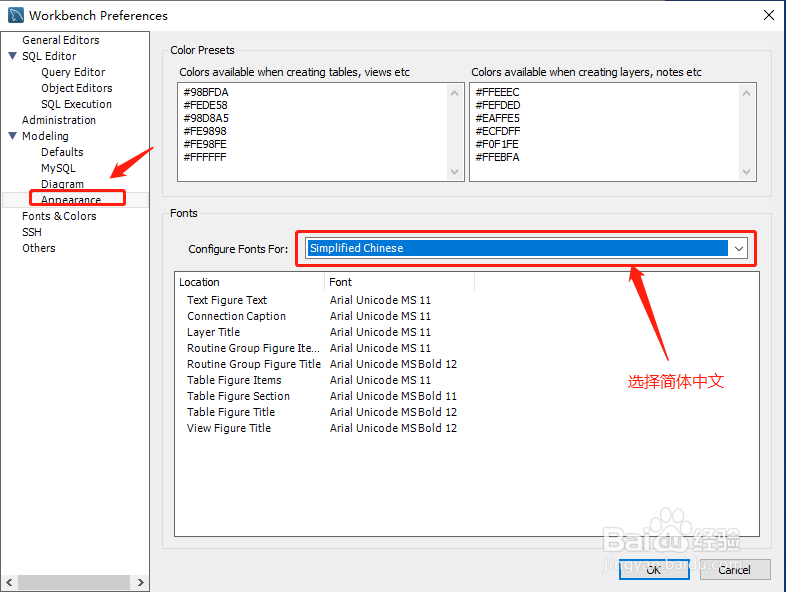Select color #98D8A5 in table colors
This screenshot has width=786, height=592.
tap(206, 118)
